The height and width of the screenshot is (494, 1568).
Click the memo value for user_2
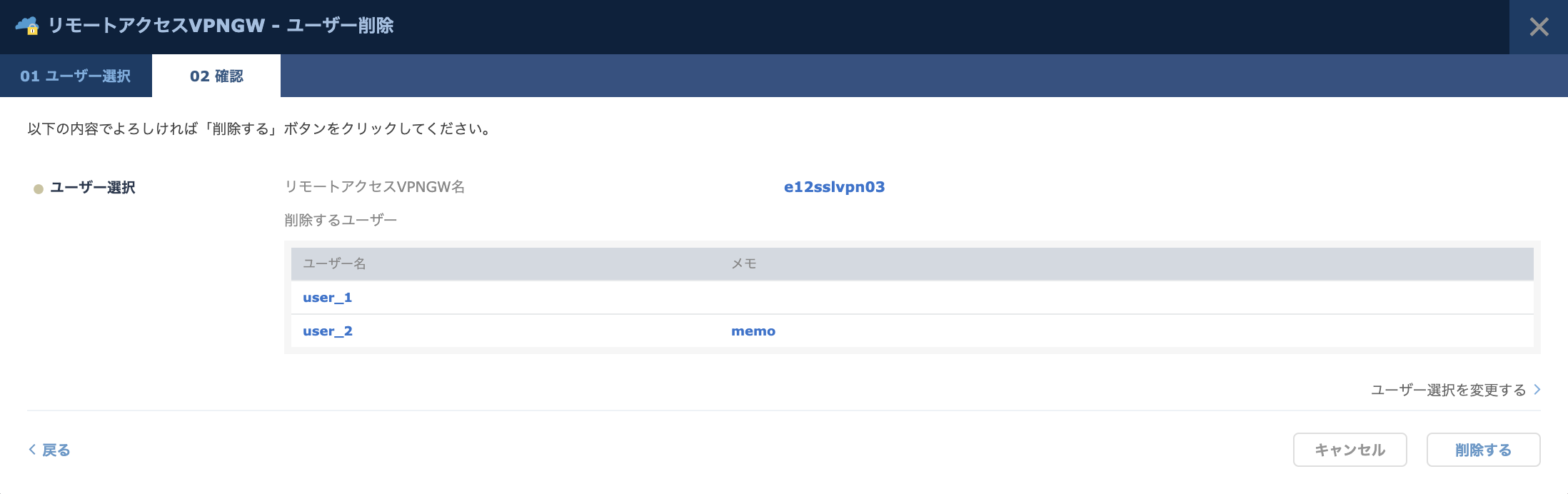point(753,331)
